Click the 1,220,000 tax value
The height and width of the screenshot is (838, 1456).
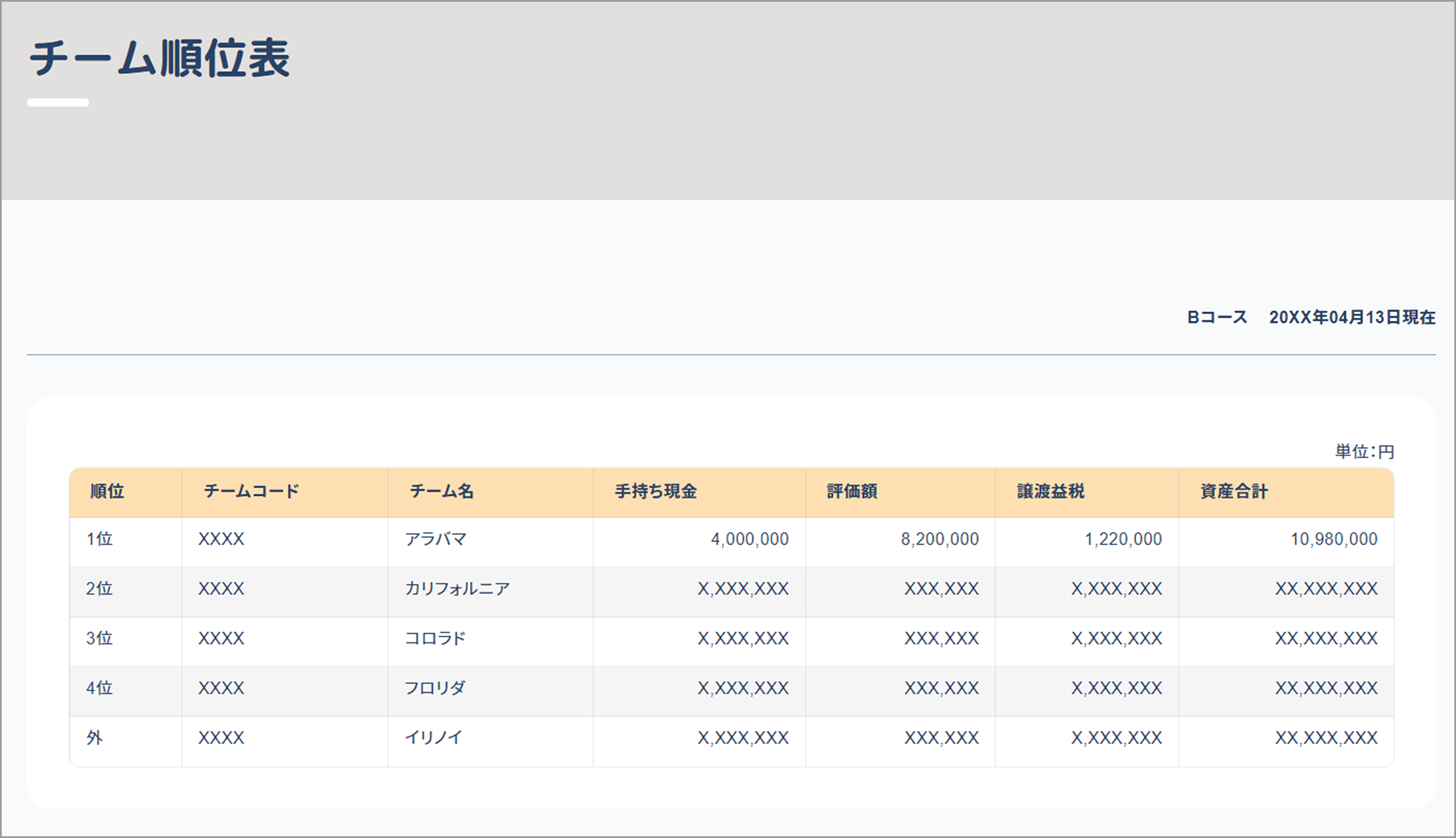coord(1123,539)
